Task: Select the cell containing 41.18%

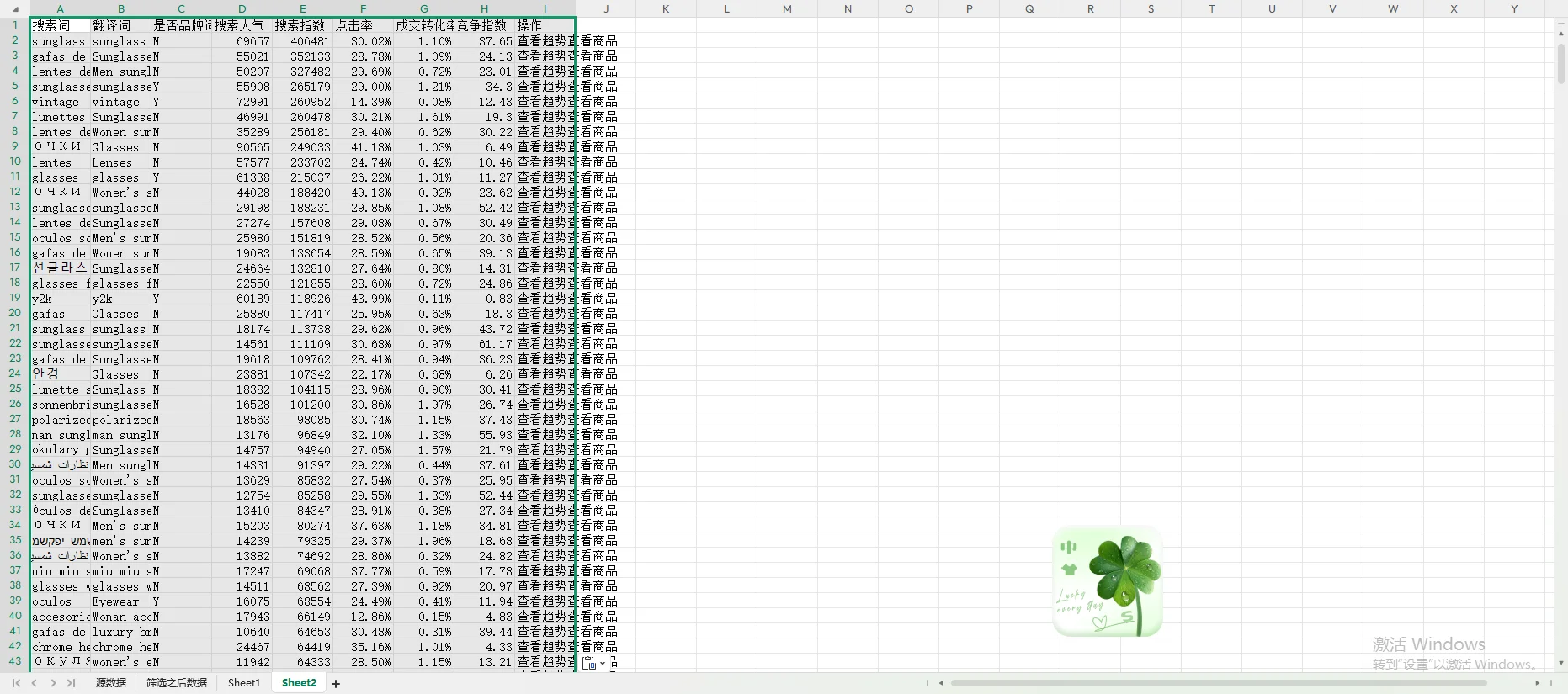Action: click(x=363, y=147)
